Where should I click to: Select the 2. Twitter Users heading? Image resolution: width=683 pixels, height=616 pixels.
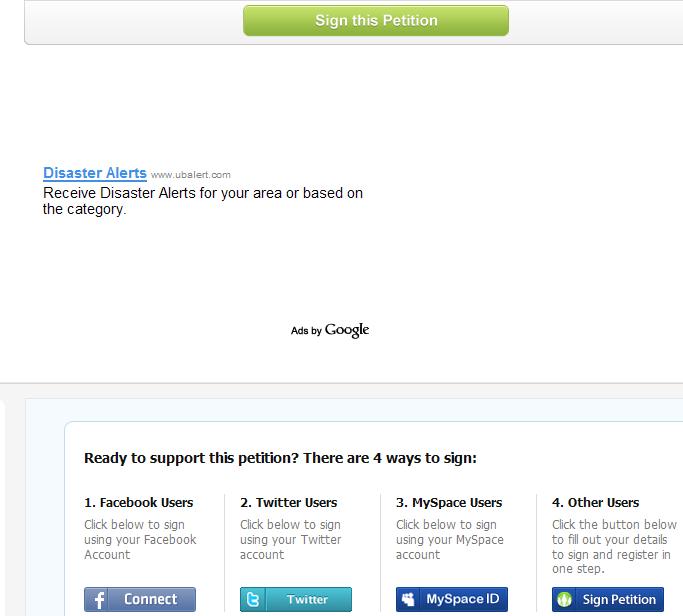click(288, 502)
